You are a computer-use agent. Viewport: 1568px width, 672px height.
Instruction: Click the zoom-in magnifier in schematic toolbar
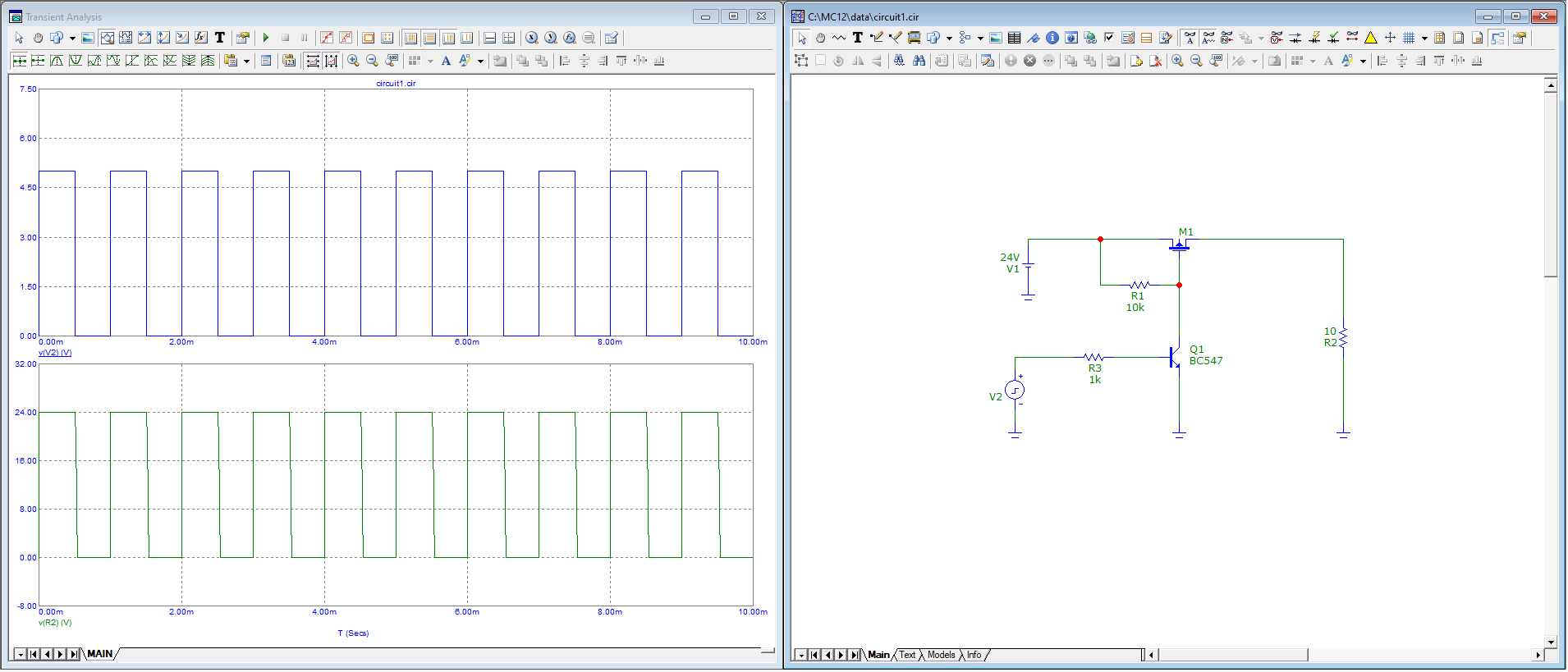1177,61
